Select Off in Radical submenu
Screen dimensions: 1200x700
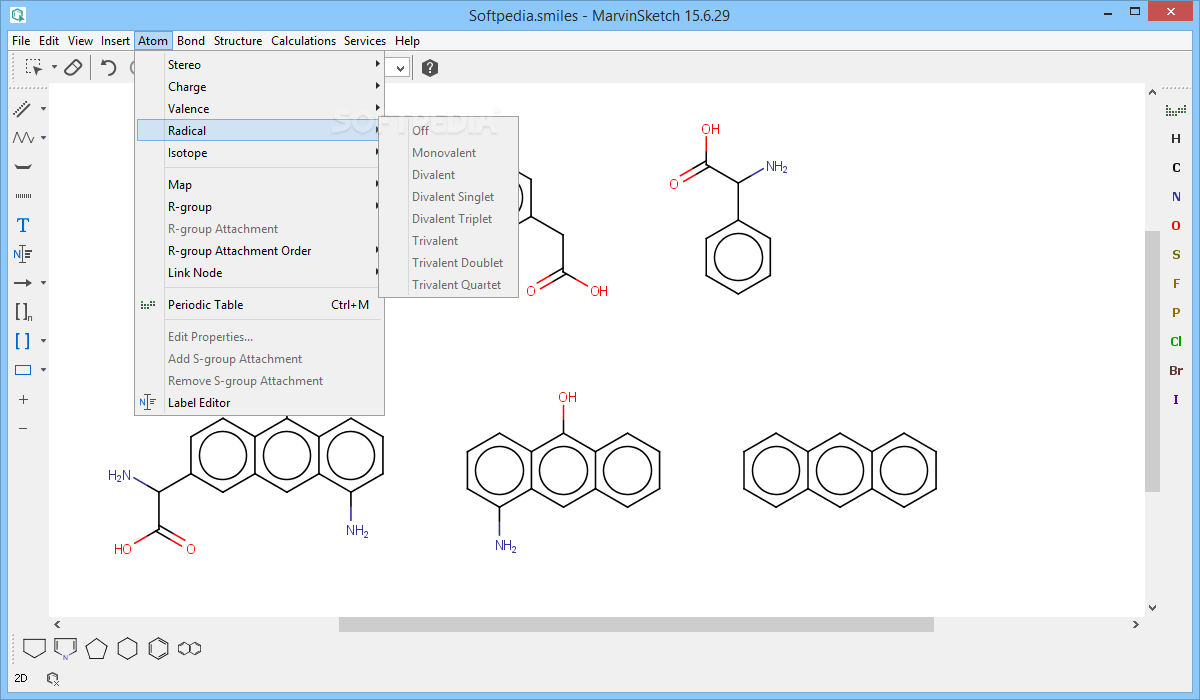449,131
